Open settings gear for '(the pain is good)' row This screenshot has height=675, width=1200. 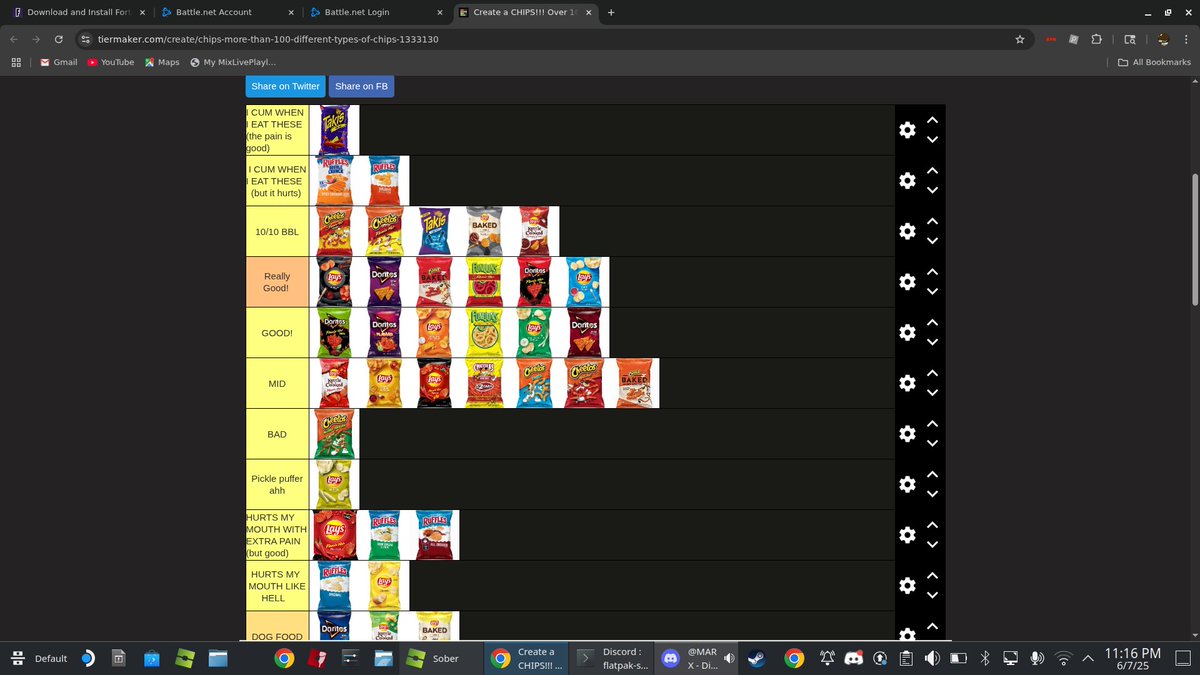tap(907, 130)
